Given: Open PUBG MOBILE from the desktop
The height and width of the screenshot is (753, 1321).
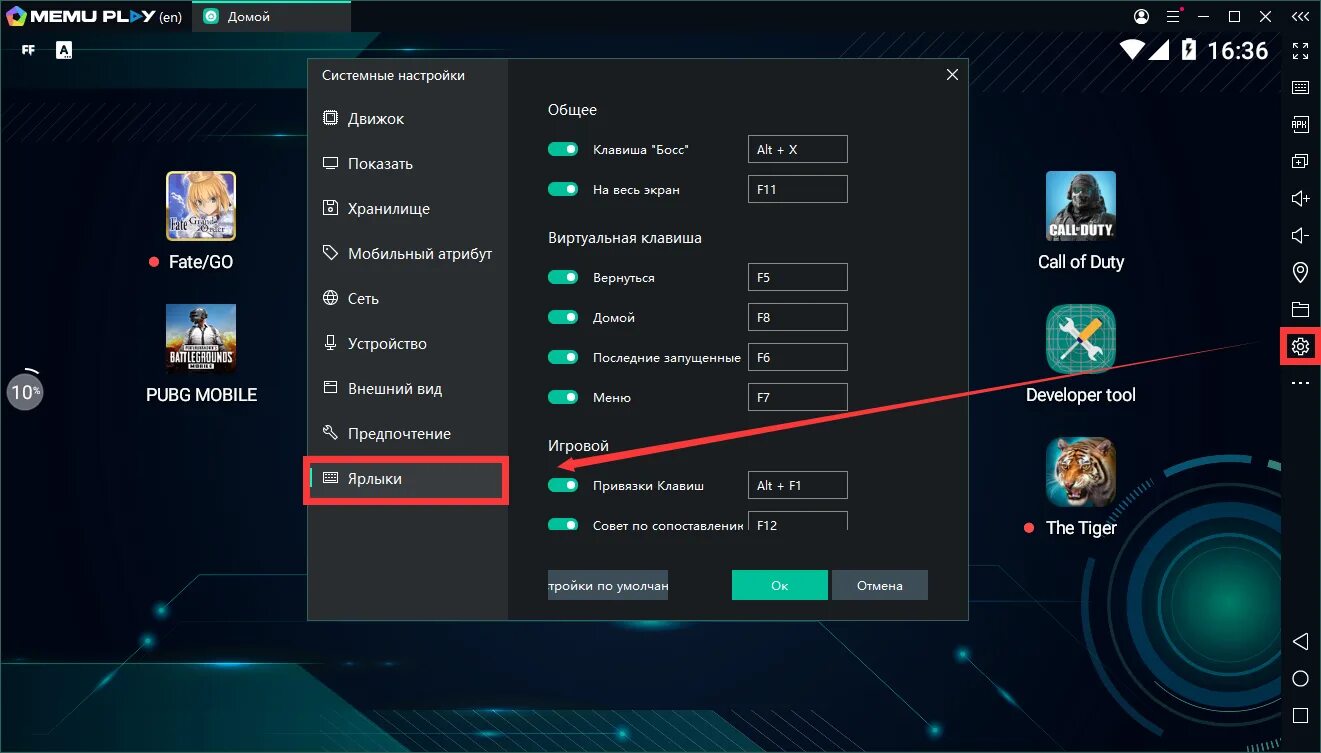Looking at the screenshot, I should pos(200,339).
